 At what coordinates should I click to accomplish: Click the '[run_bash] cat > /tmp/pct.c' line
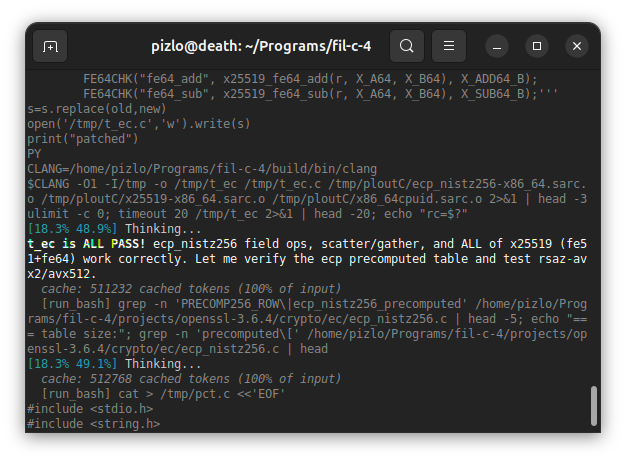click(x=163, y=394)
